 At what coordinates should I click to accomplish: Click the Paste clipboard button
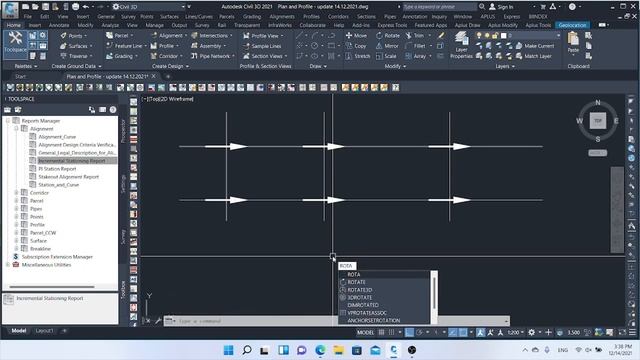pos(573,43)
